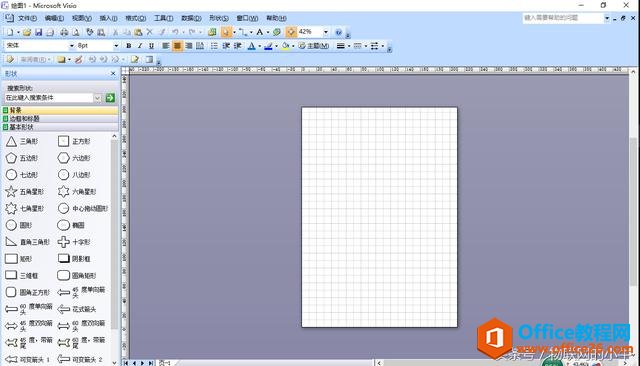Viewport: 640px width, 366px height.
Task: Pick the 圆角矩形 rounded rectangle shape
Action: point(77,275)
